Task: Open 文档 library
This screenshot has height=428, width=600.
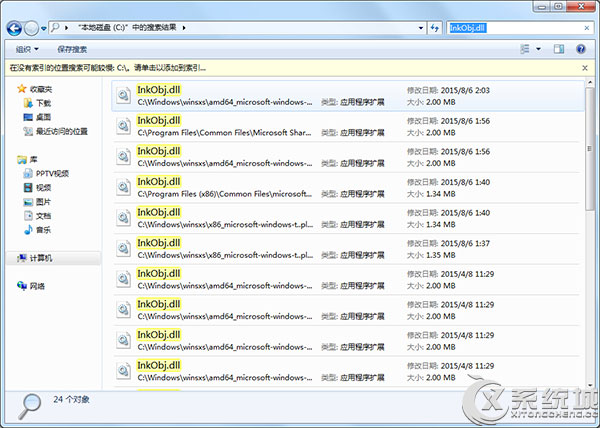Action: (43, 216)
